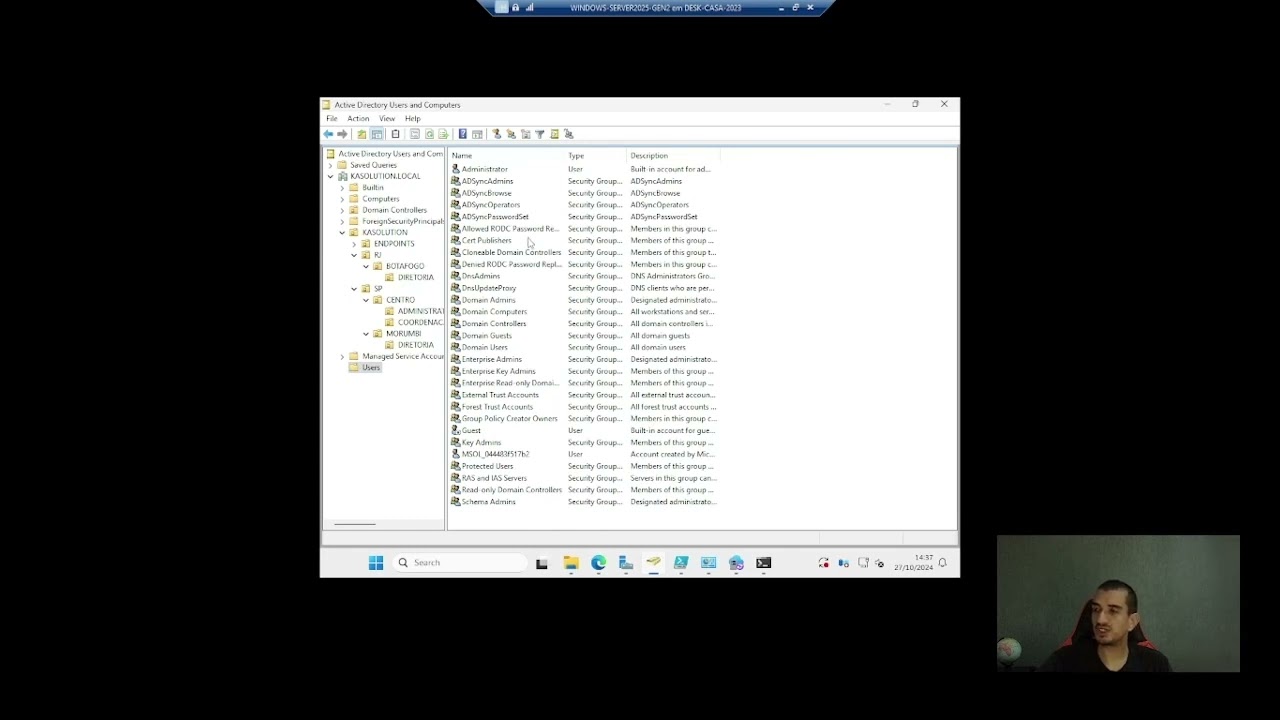Image resolution: width=1280 pixels, height=720 pixels.
Task: Expand the ENDPOINTS organizational unit
Action: click(x=354, y=244)
